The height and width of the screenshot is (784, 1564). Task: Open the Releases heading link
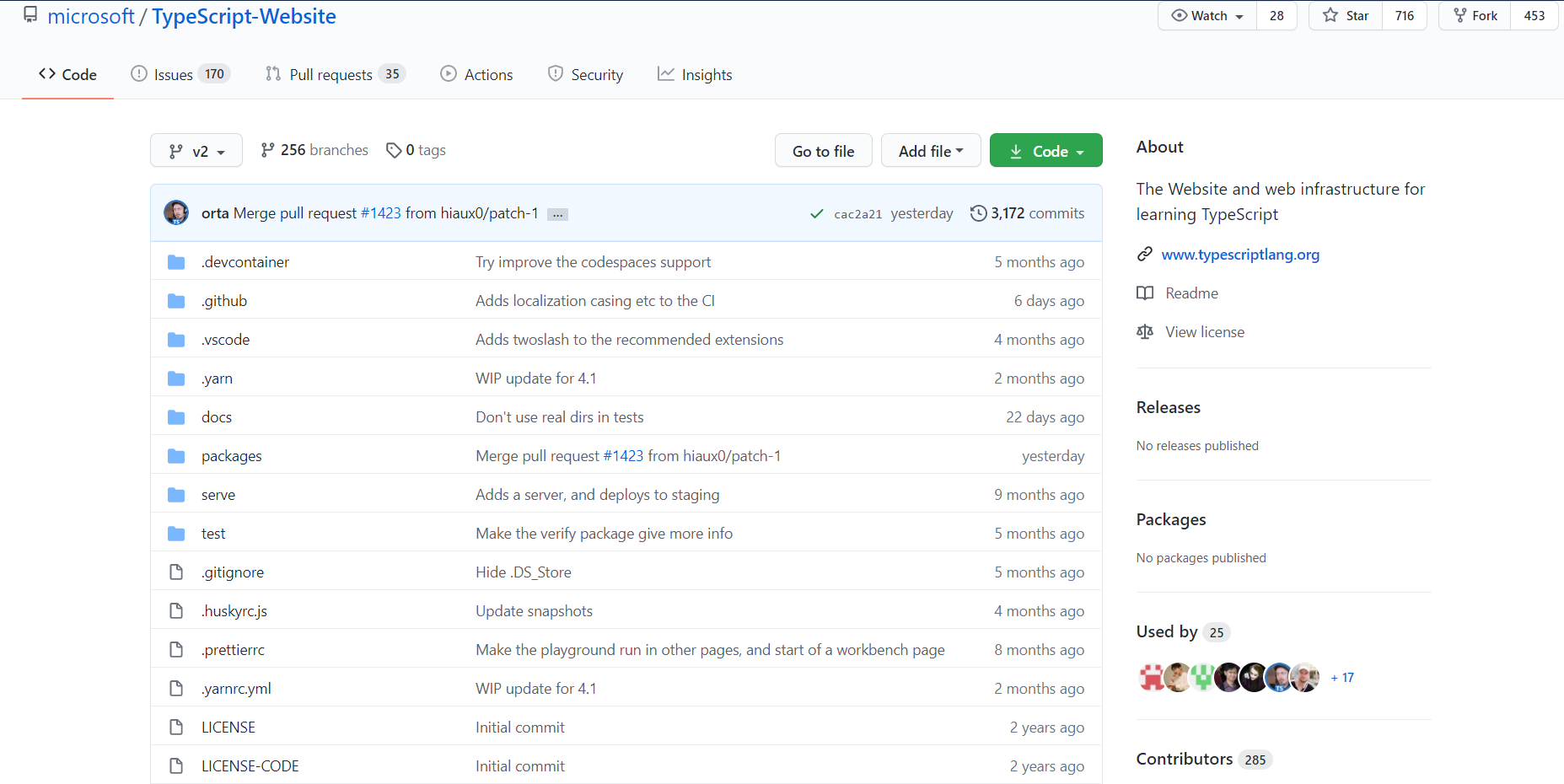tap(1168, 407)
